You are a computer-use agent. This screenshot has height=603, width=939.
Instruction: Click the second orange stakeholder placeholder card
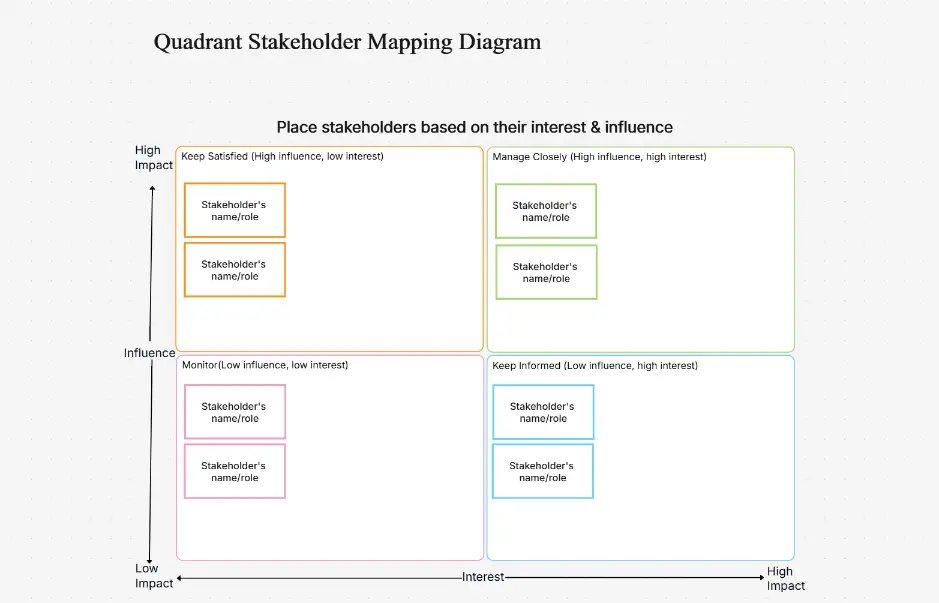234,269
